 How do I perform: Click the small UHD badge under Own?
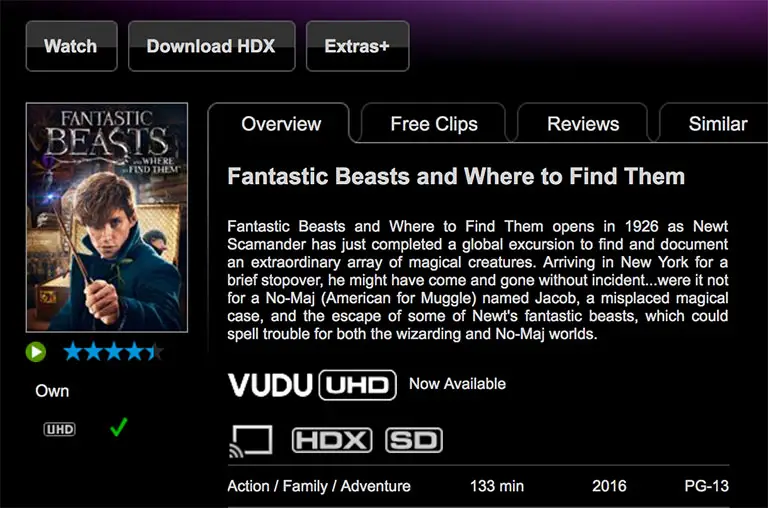click(59, 430)
